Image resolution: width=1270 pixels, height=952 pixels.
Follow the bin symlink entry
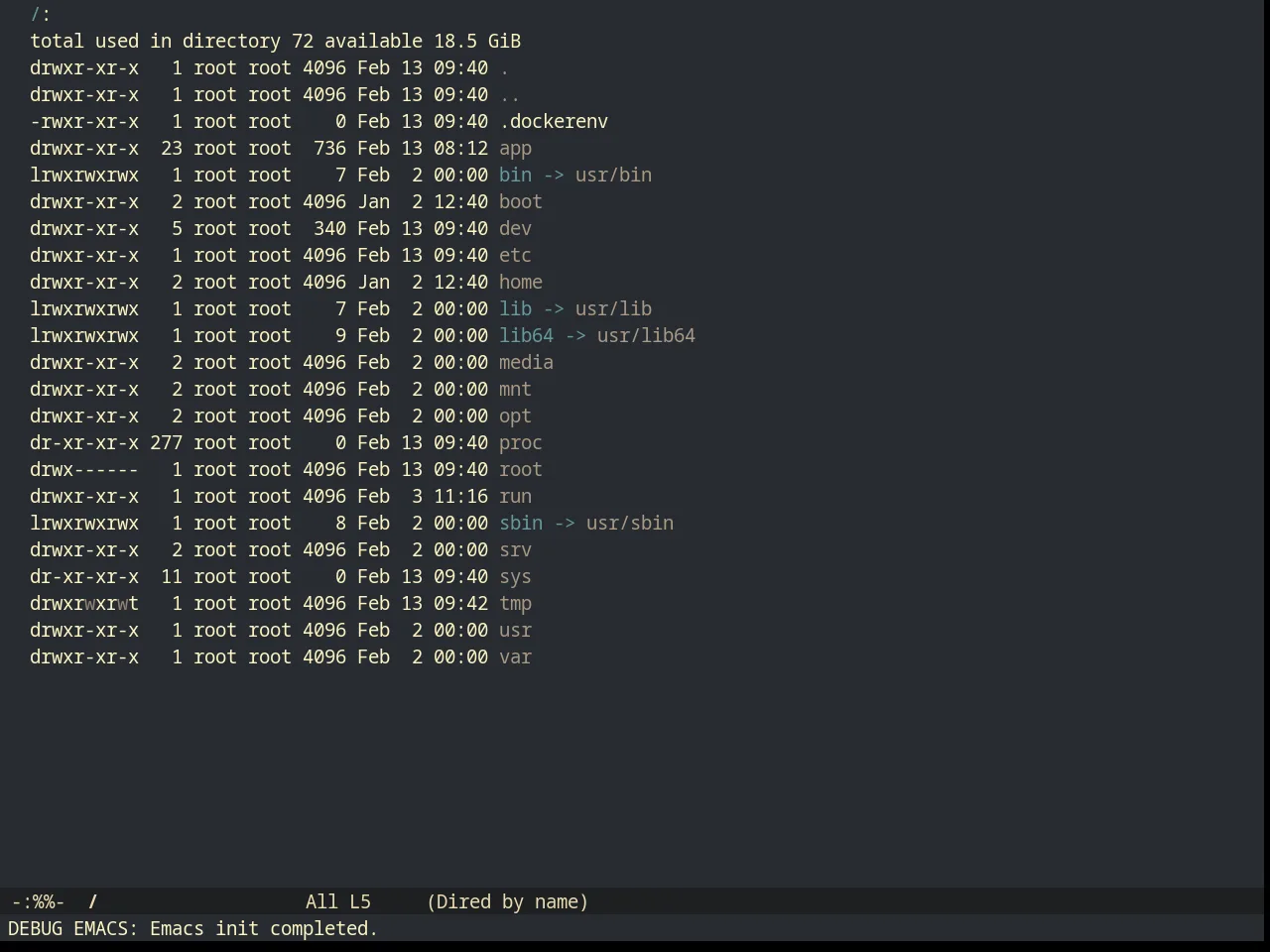click(x=515, y=176)
